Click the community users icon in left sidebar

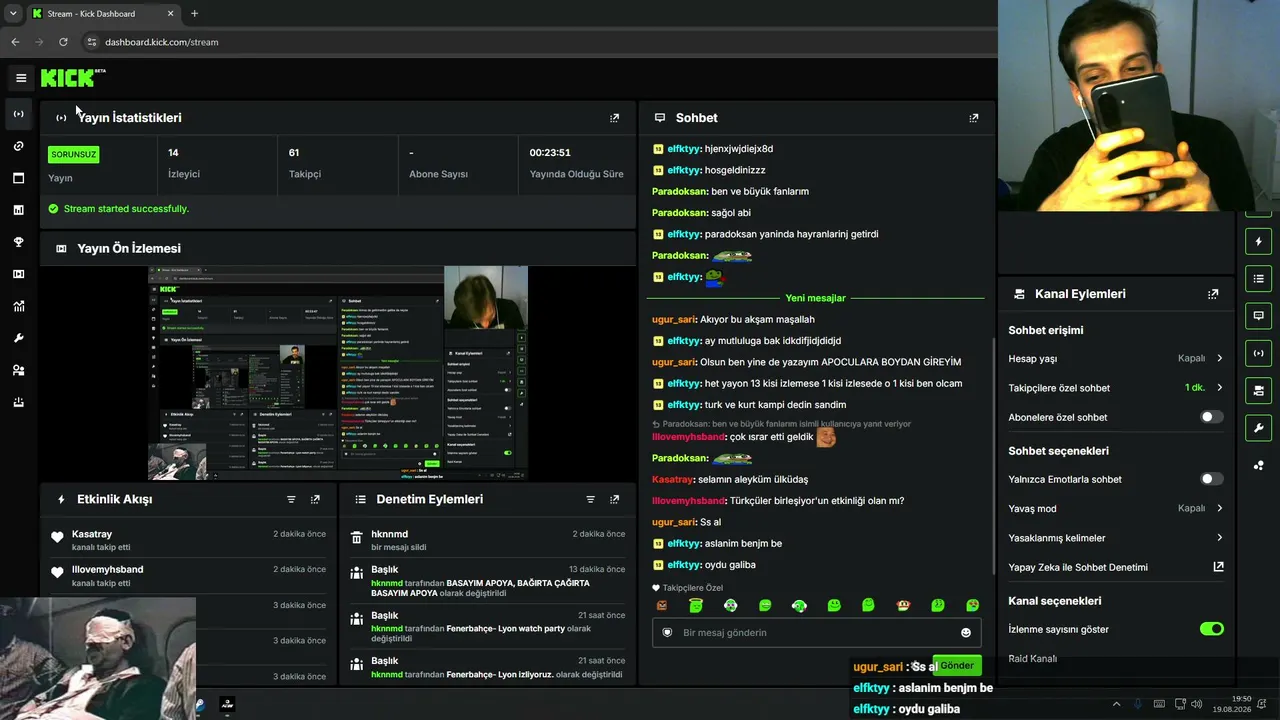19,370
